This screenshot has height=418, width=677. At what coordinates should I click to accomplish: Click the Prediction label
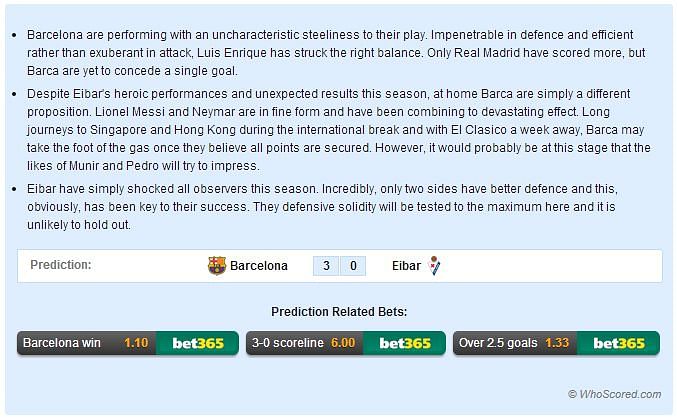pos(61,265)
